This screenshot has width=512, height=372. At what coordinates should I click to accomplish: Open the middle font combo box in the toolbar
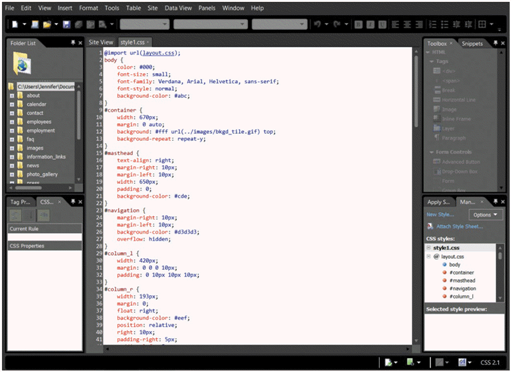point(211,24)
